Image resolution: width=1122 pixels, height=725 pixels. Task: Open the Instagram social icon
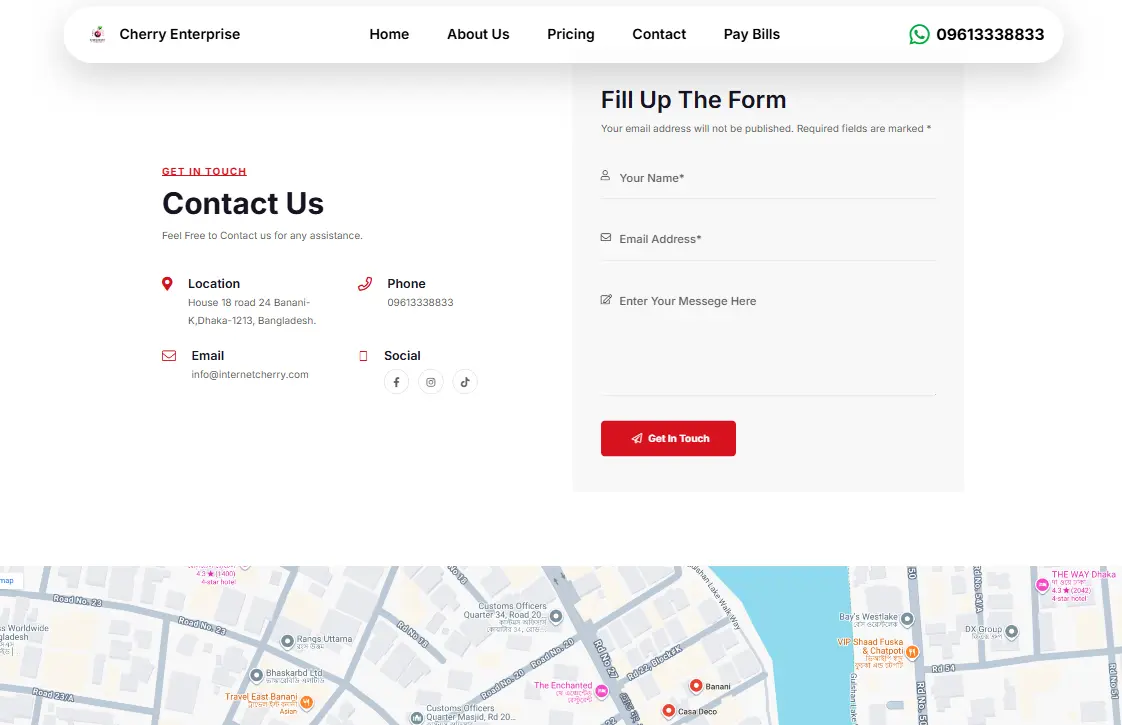[430, 381]
